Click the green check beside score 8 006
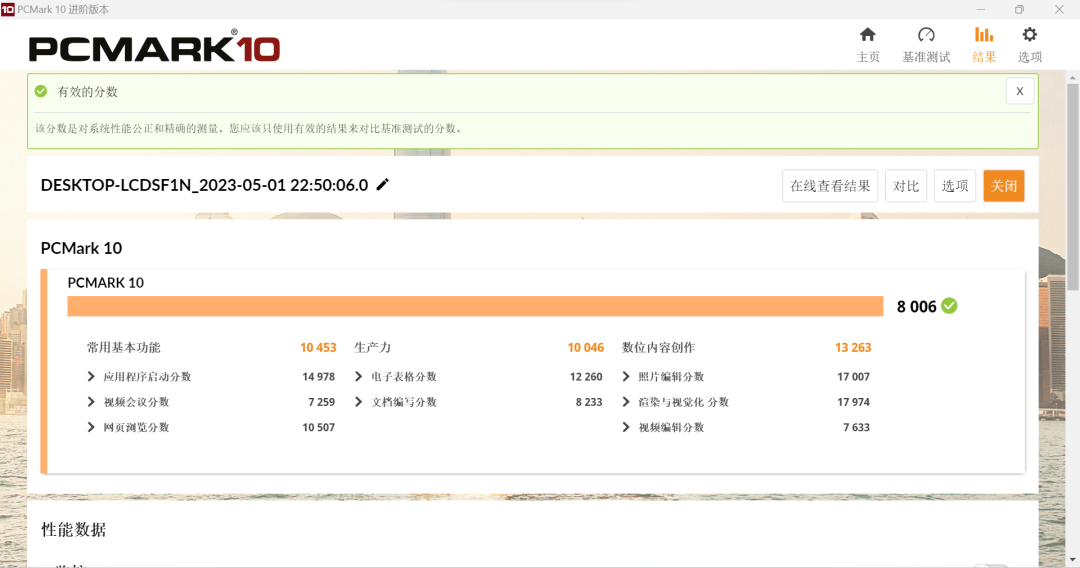The height and width of the screenshot is (568, 1080). (x=949, y=306)
